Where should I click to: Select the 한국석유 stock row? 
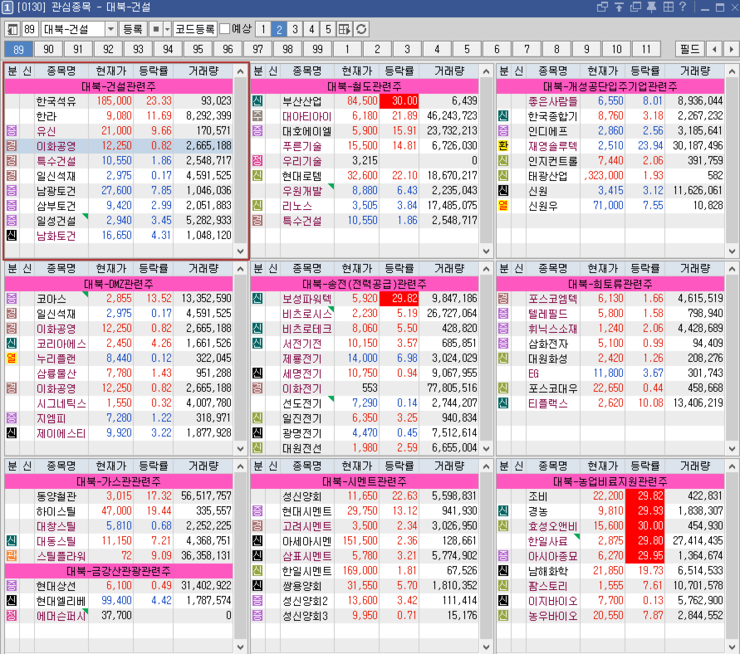point(118,101)
